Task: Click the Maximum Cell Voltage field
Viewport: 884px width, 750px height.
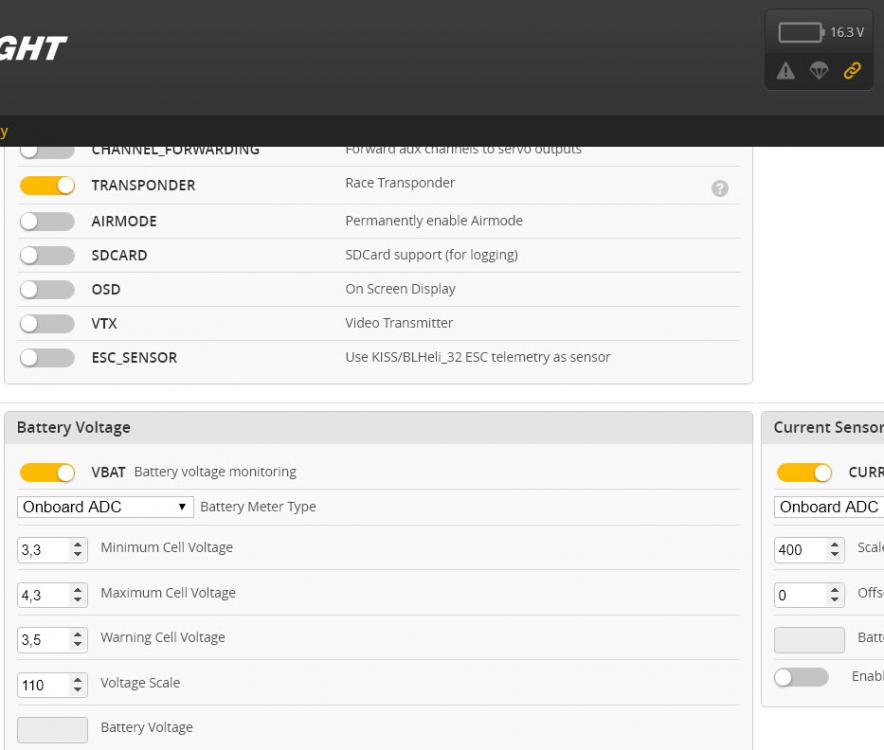Action: 43,594
